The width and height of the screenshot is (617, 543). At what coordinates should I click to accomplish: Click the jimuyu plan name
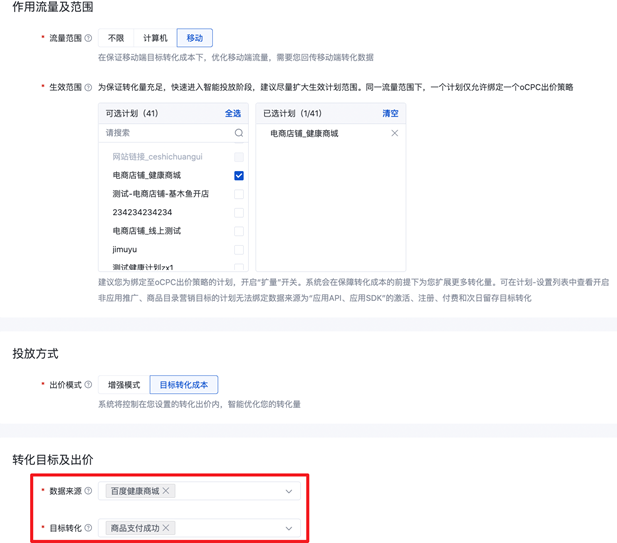125,249
